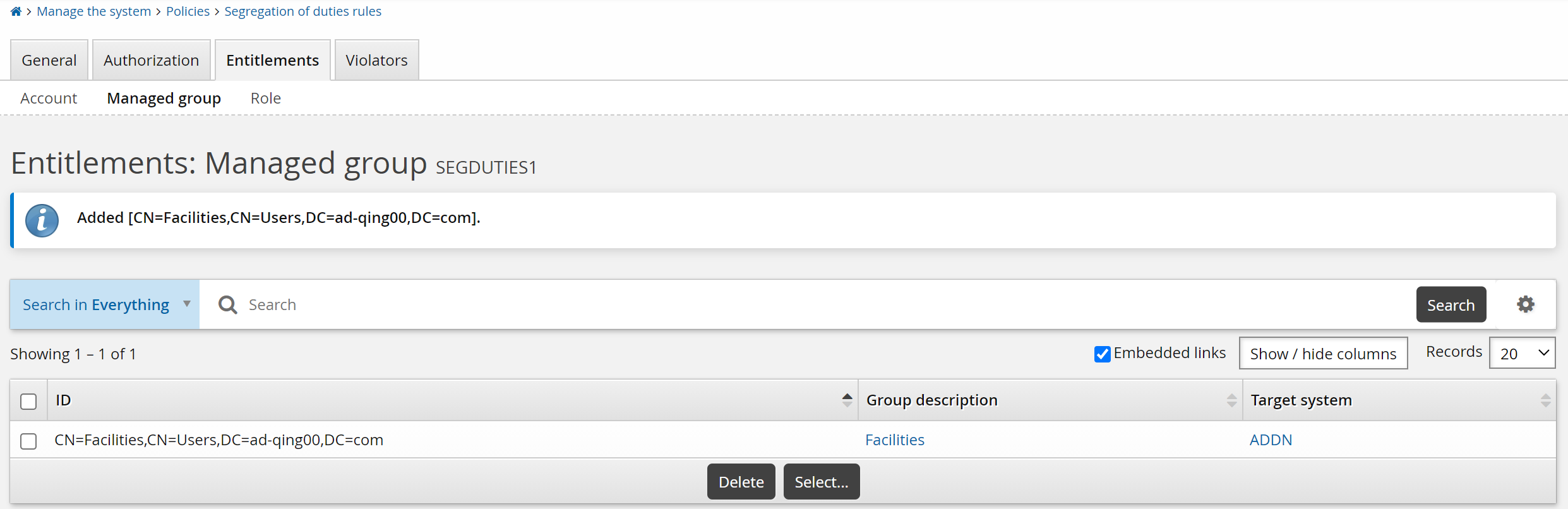Click into the Search text field
1568x509 pixels.
click(821, 304)
